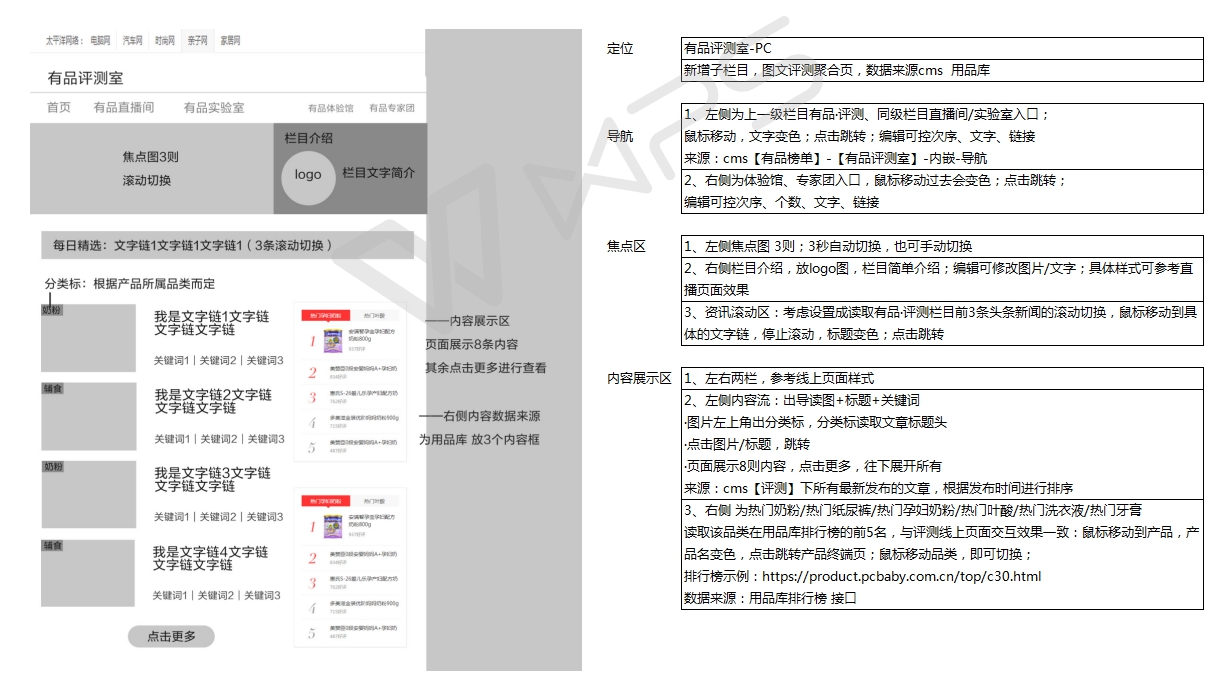Select the 亲子网 tab in top bar
The width and height of the screenshot is (1221, 693).
(x=197, y=41)
